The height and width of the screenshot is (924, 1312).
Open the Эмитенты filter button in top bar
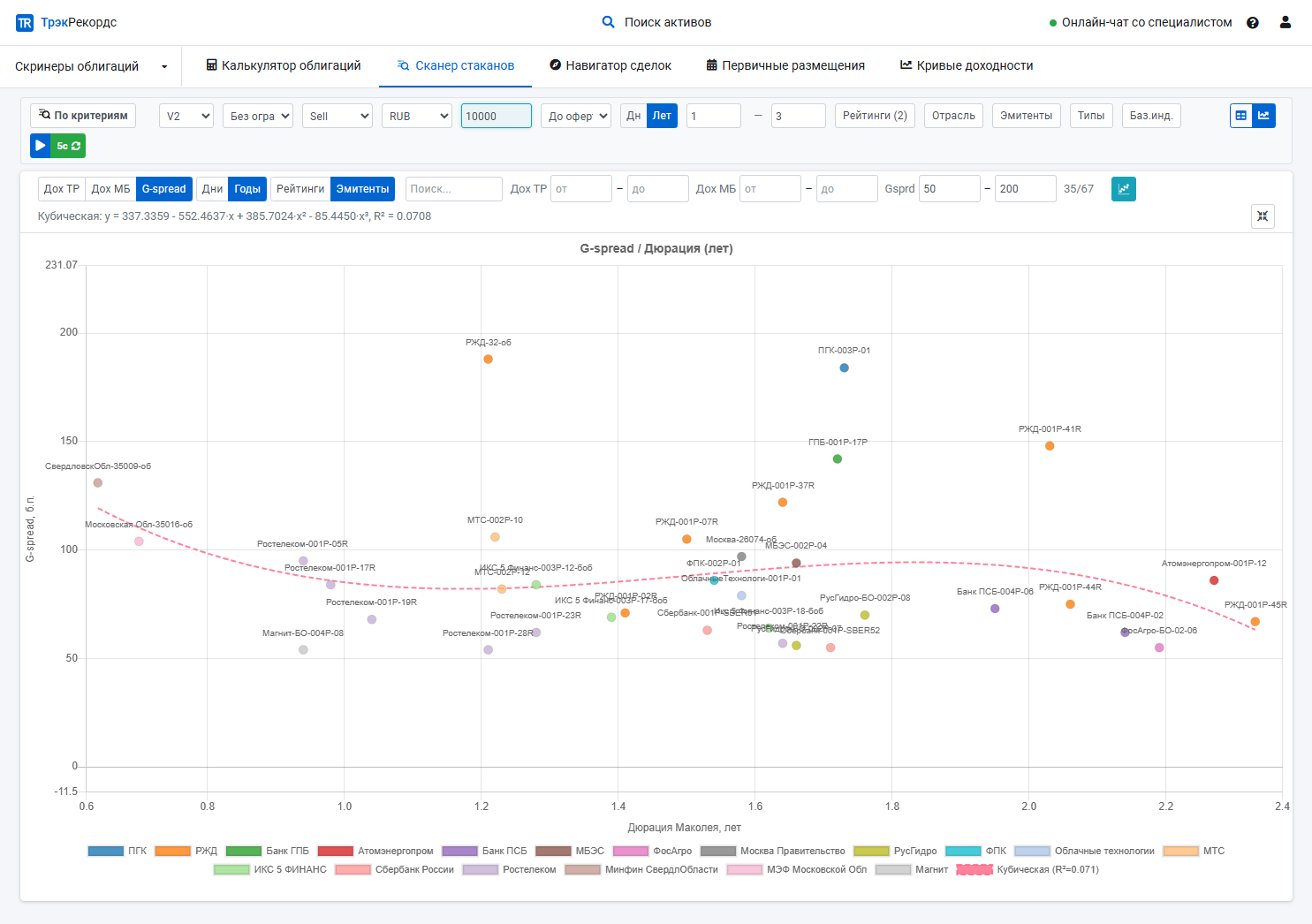(x=1026, y=116)
